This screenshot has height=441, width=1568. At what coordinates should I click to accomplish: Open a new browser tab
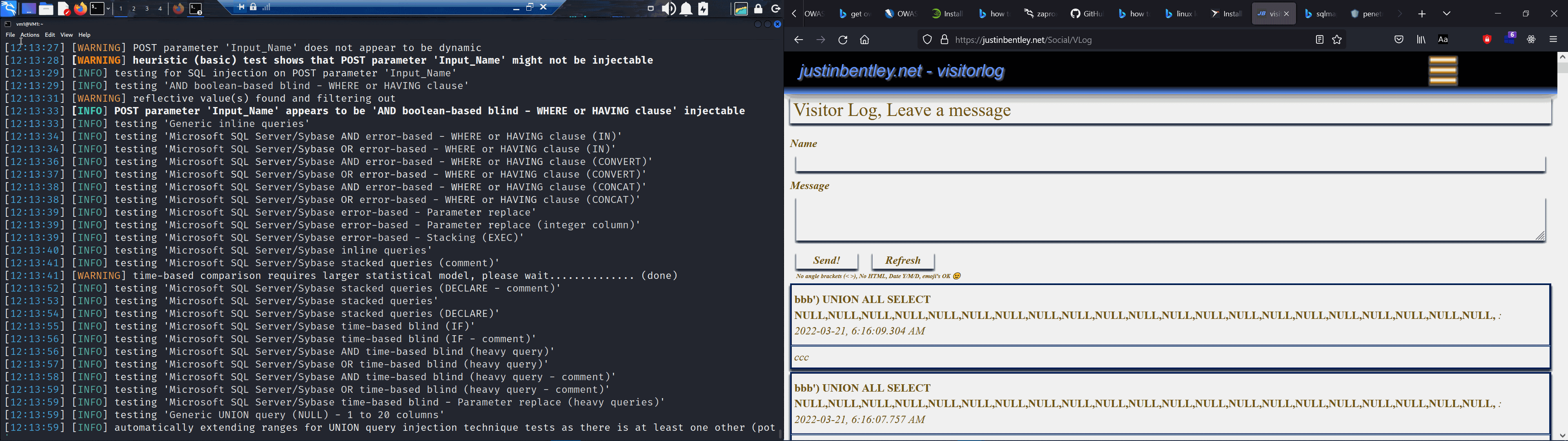(x=1422, y=14)
